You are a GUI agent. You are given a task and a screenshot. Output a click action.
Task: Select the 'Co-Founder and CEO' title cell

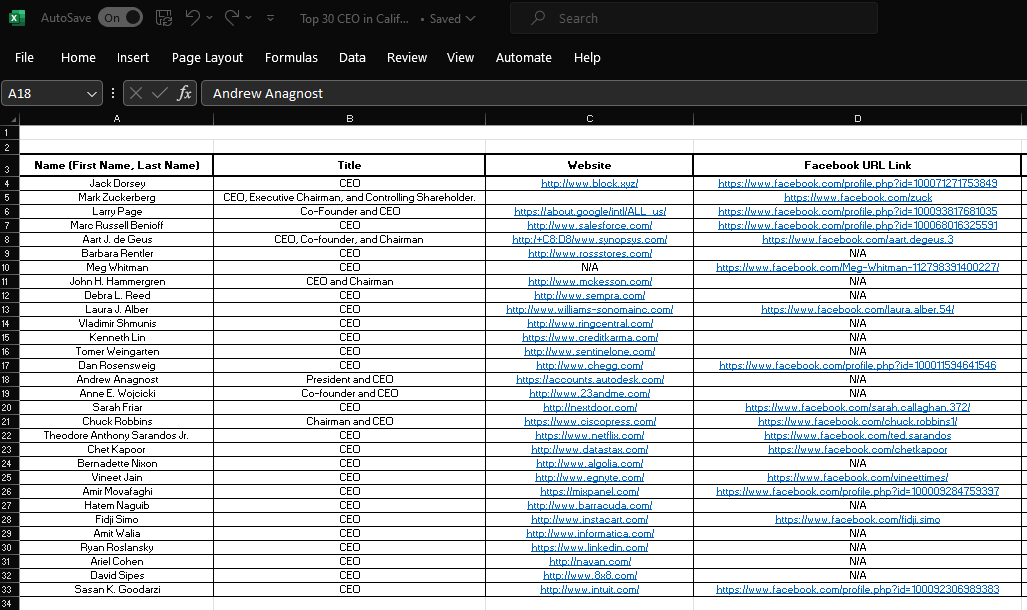349,211
